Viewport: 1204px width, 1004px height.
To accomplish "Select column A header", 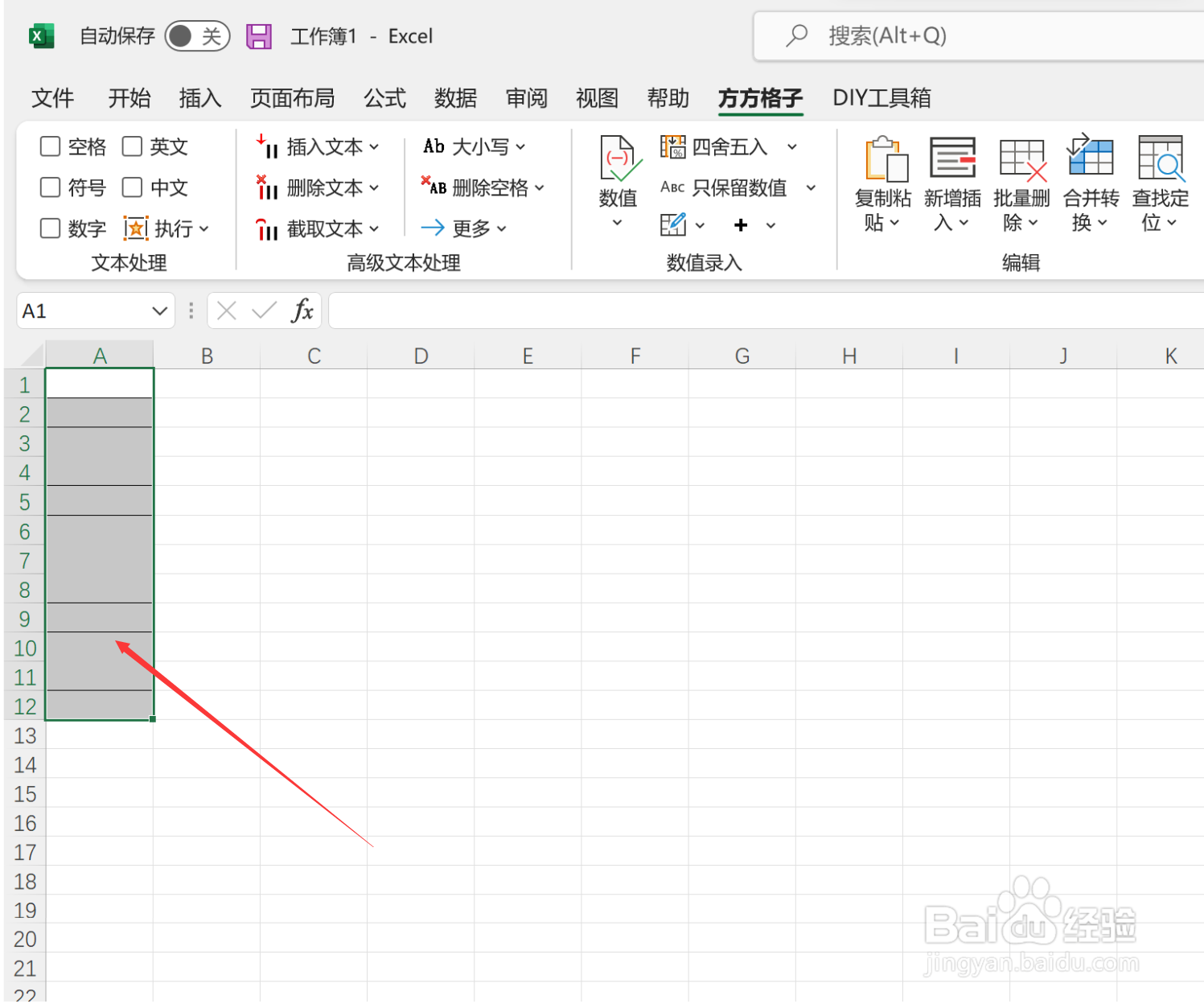I will point(100,356).
